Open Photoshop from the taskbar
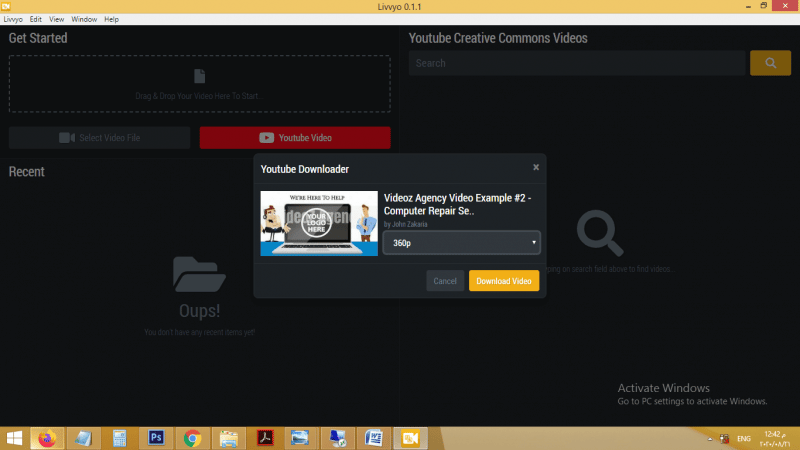 pyautogui.click(x=156, y=438)
